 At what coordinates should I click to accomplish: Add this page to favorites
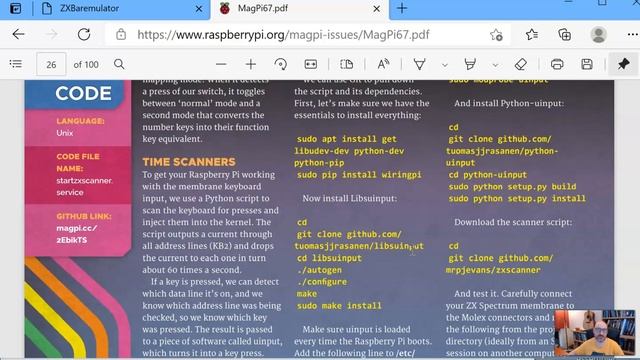(x=496, y=35)
